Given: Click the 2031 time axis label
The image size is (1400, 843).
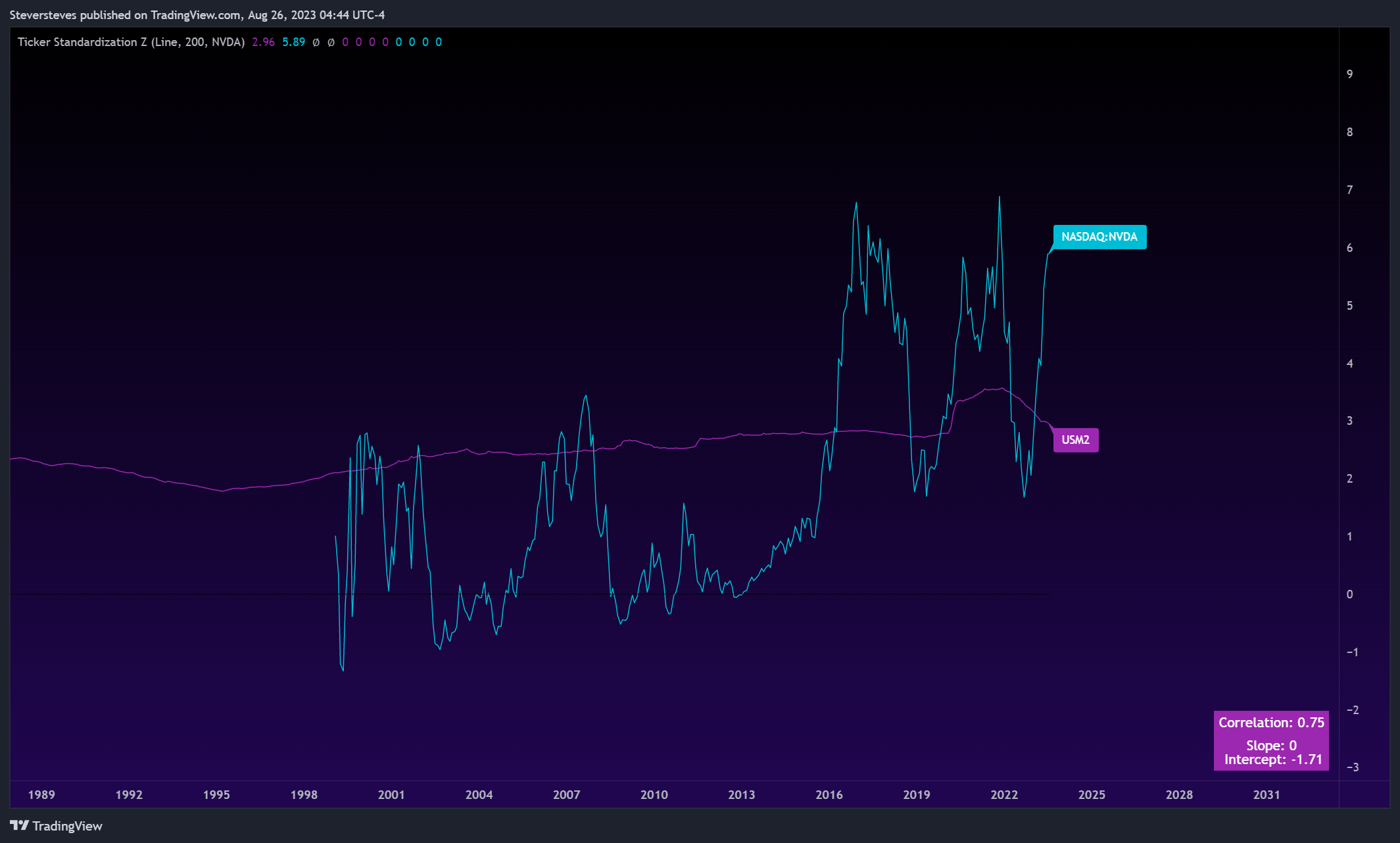Looking at the screenshot, I should [x=1267, y=794].
